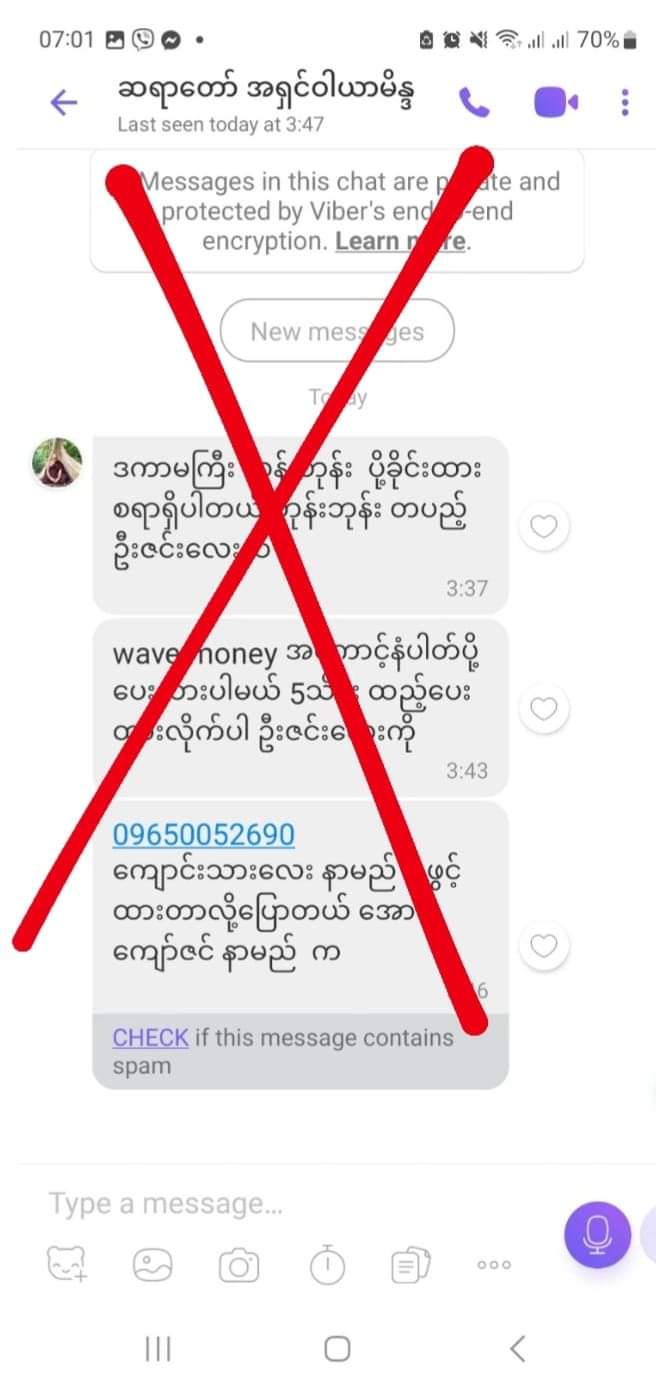Open the Learn more encryption link
Image resolution: width=656 pixels, height=1395 pixels.
tap(399, 241)
